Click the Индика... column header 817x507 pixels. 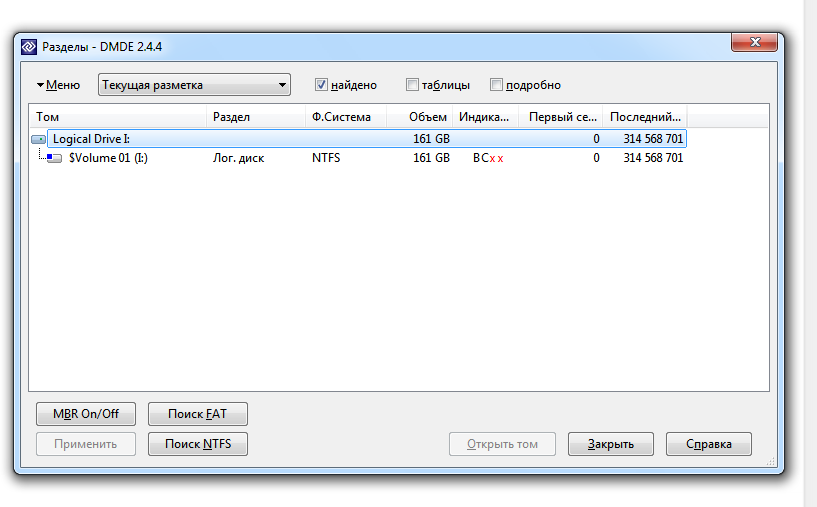(486, 117)
